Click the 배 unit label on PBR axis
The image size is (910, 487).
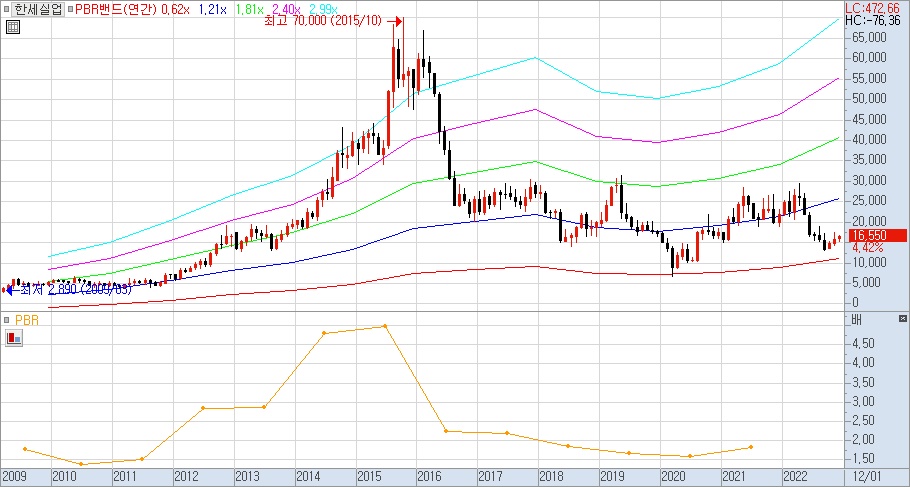pyautogui.click(x=857, y=319)
